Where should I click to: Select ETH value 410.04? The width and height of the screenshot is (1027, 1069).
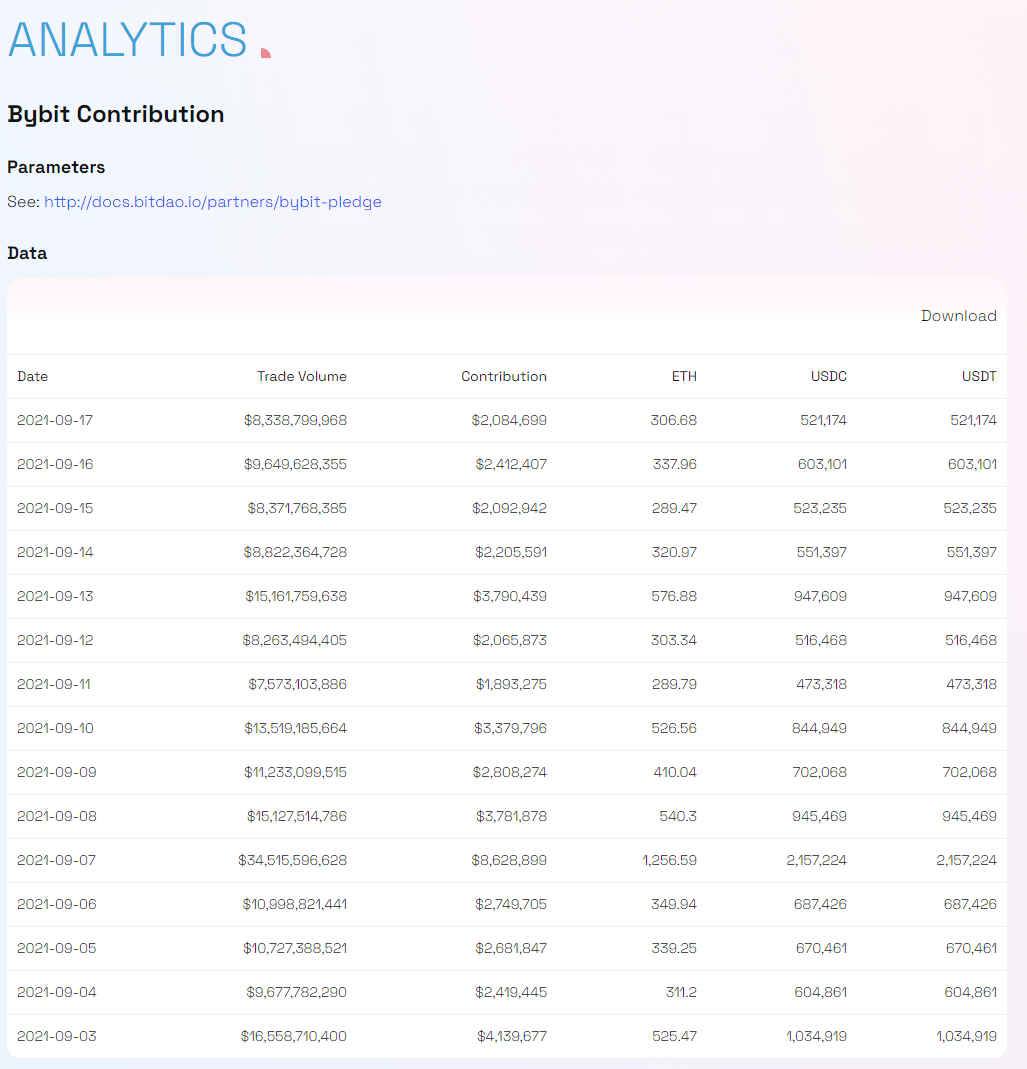tap(675, 772)
